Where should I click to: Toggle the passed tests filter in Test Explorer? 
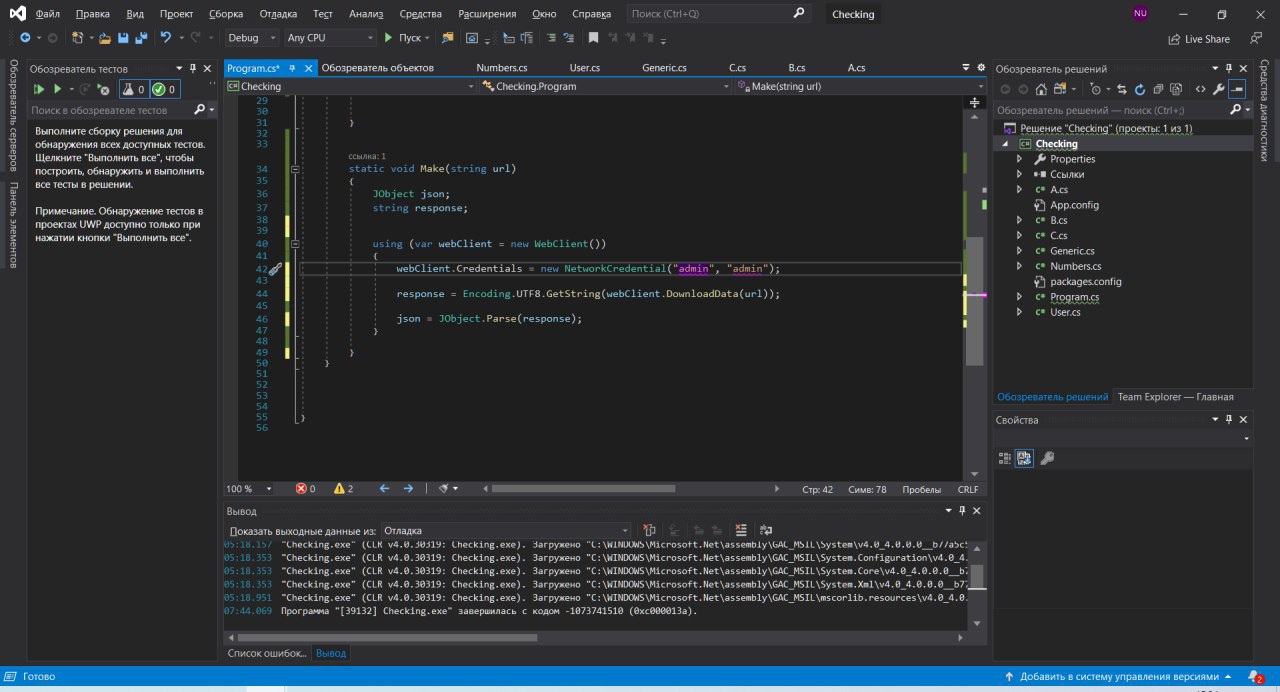pos(164,89)
